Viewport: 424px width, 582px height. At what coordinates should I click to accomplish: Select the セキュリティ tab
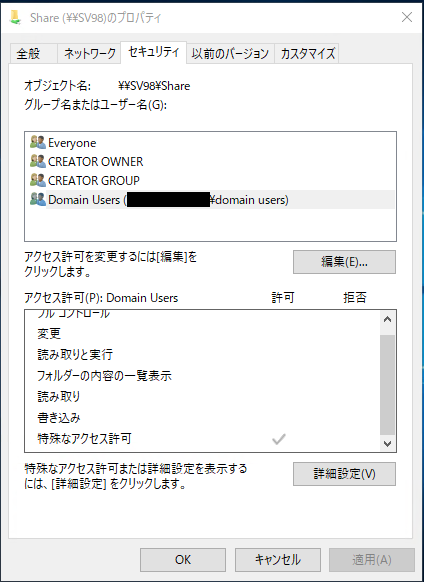point(153,53)
